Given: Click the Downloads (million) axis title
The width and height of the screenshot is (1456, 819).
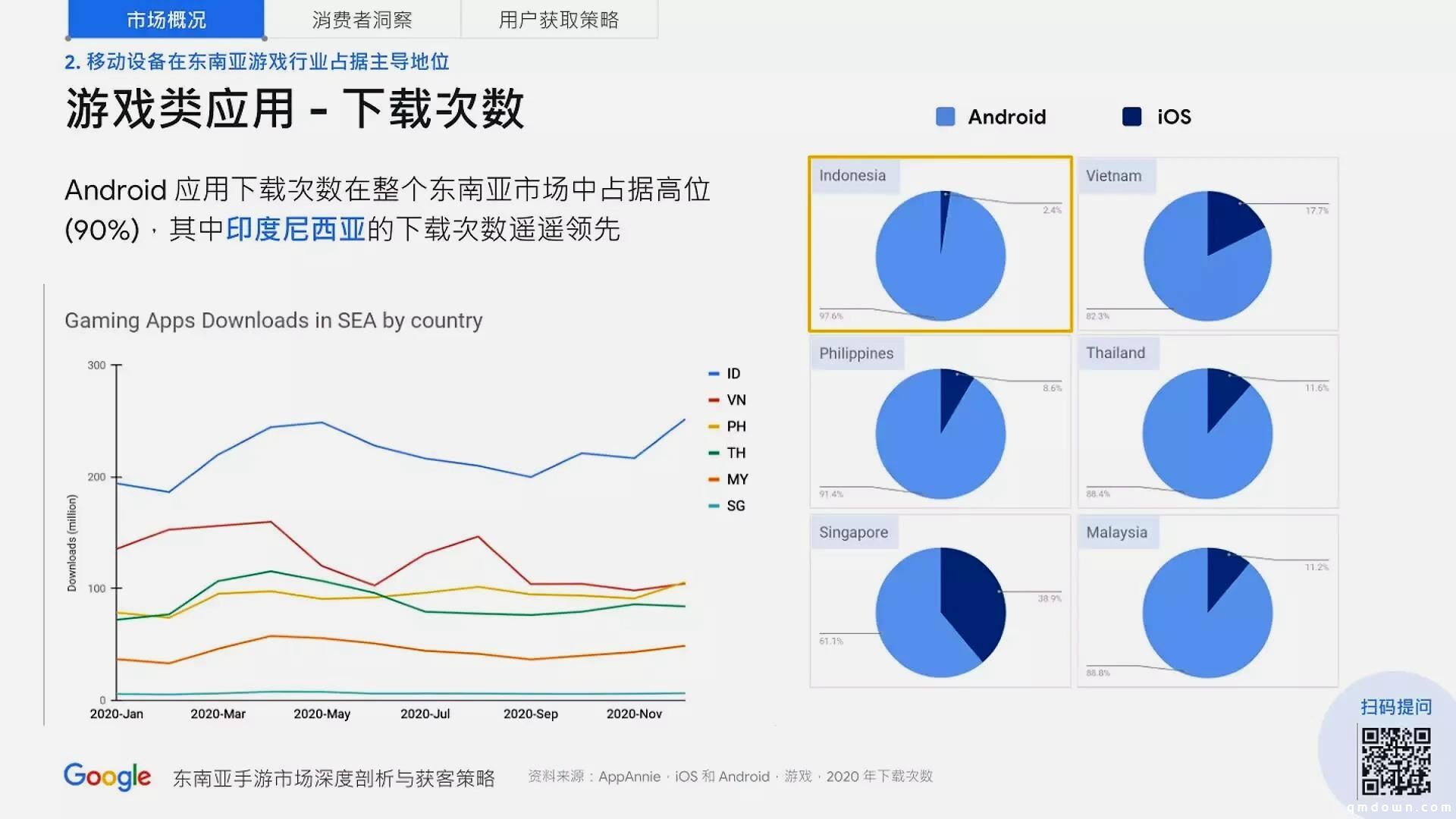Looking at the screenshot, I should (x=72, y=543).
